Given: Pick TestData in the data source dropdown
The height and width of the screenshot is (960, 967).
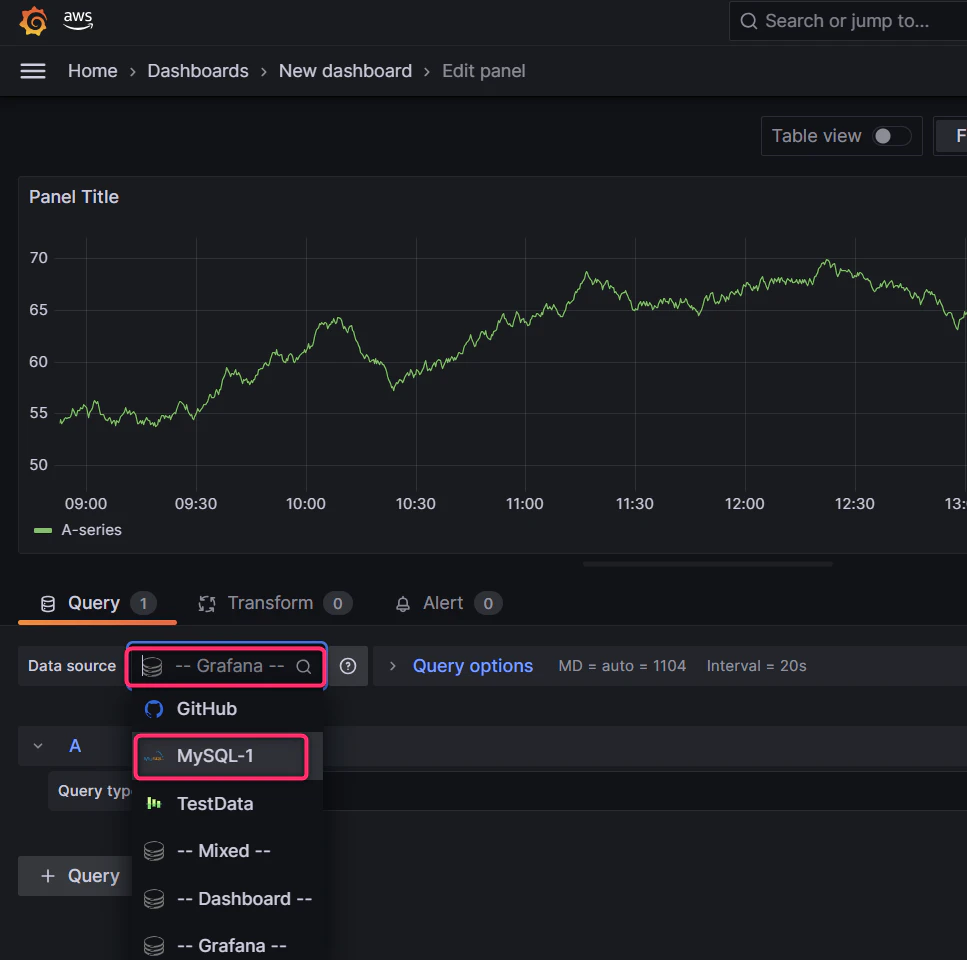Looking at the screenshot, I should point(227,803).
